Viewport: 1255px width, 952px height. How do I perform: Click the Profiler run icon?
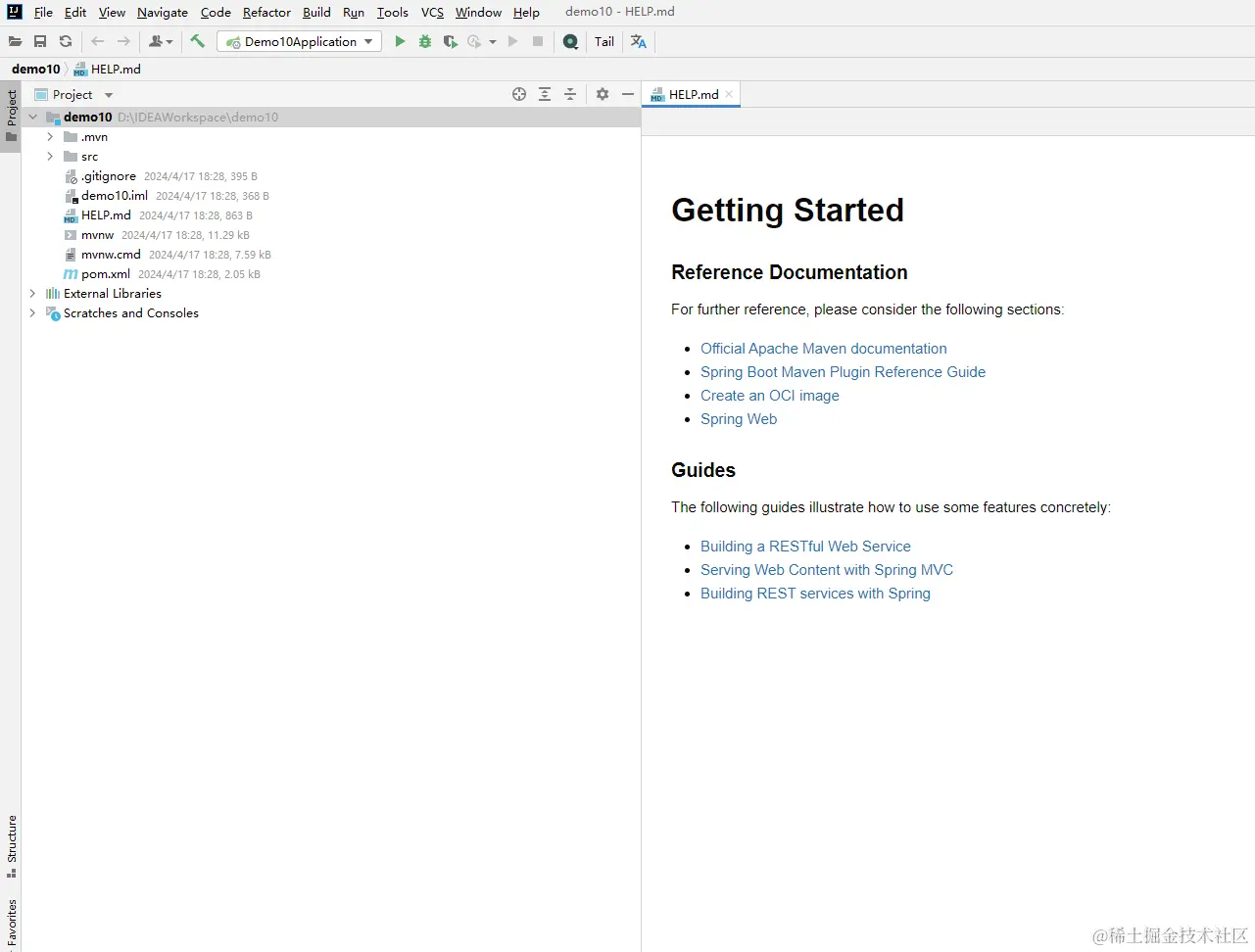[475, 41]
